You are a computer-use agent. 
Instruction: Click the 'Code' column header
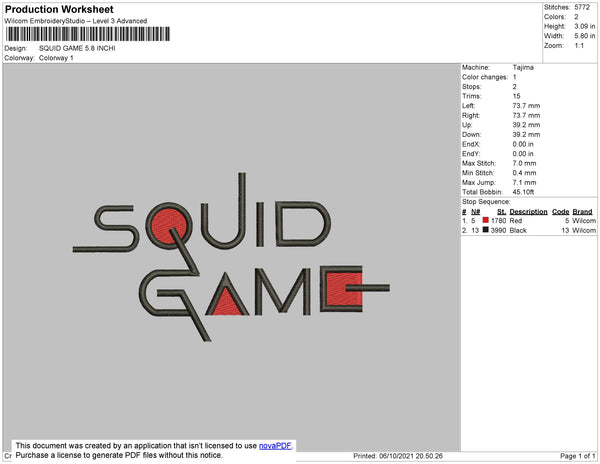tap(561, 212)
